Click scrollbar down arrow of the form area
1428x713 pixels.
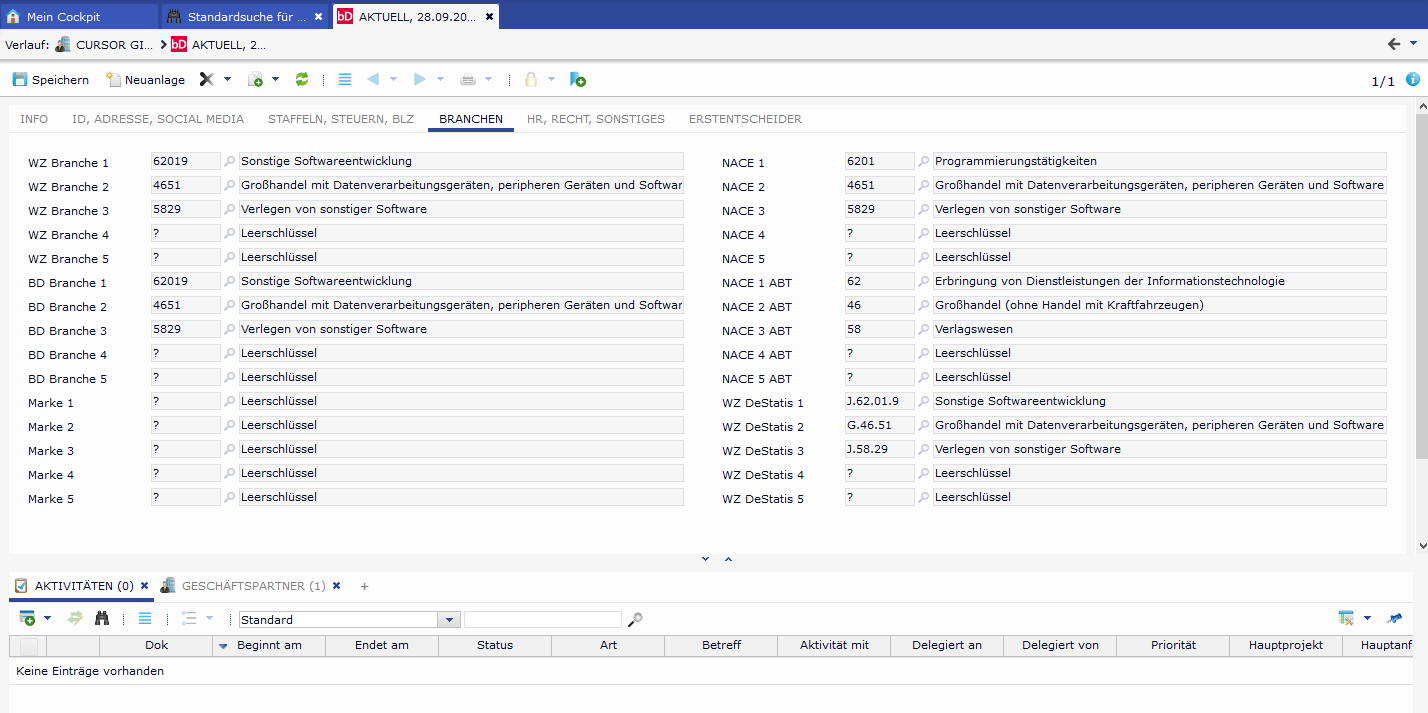[1422, 546]
